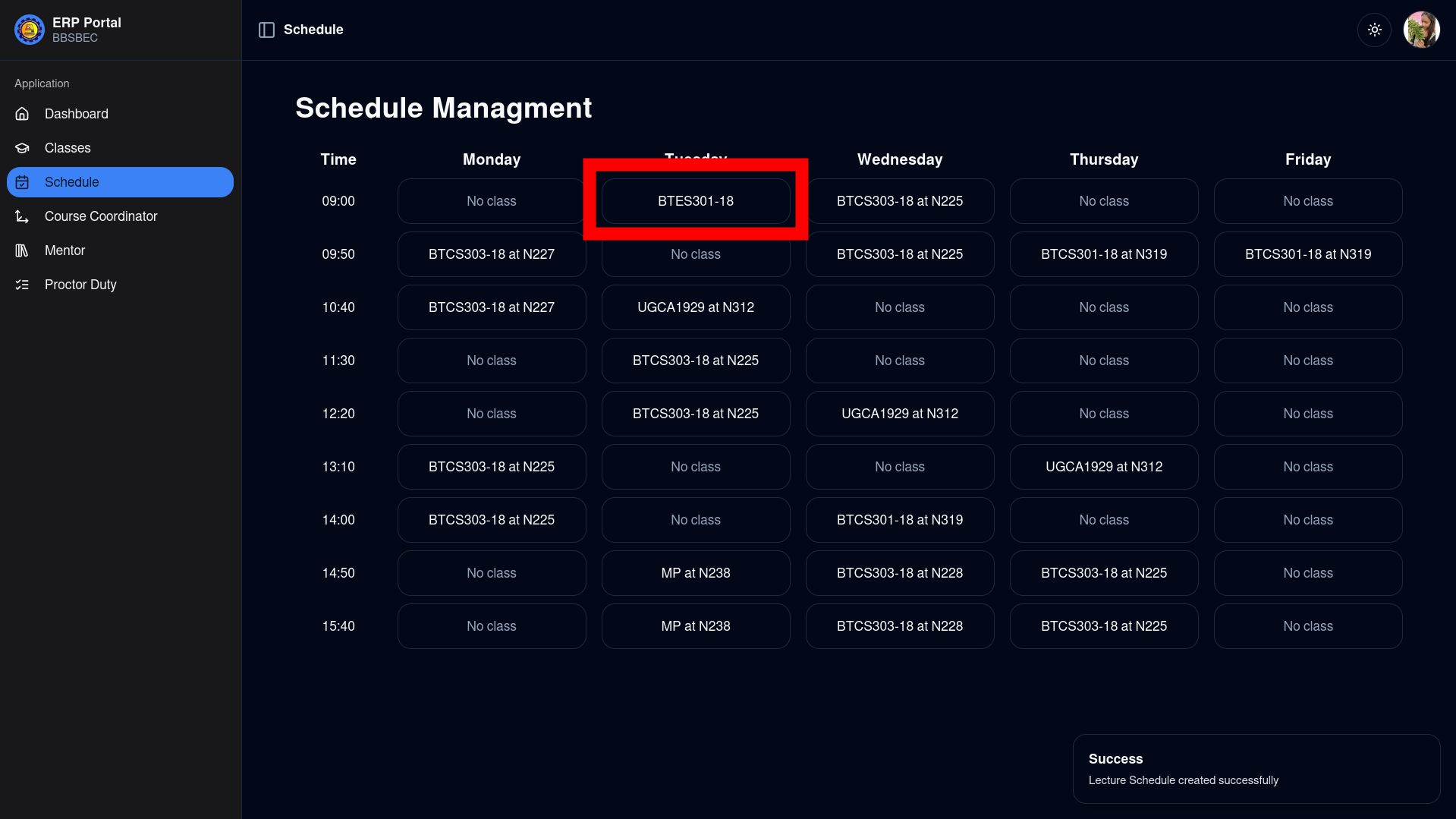This screenshot has height=819, width=1456.
Task: Switch theme with the sun icon
Action: pyautogui.click(x=1374, y=30)
